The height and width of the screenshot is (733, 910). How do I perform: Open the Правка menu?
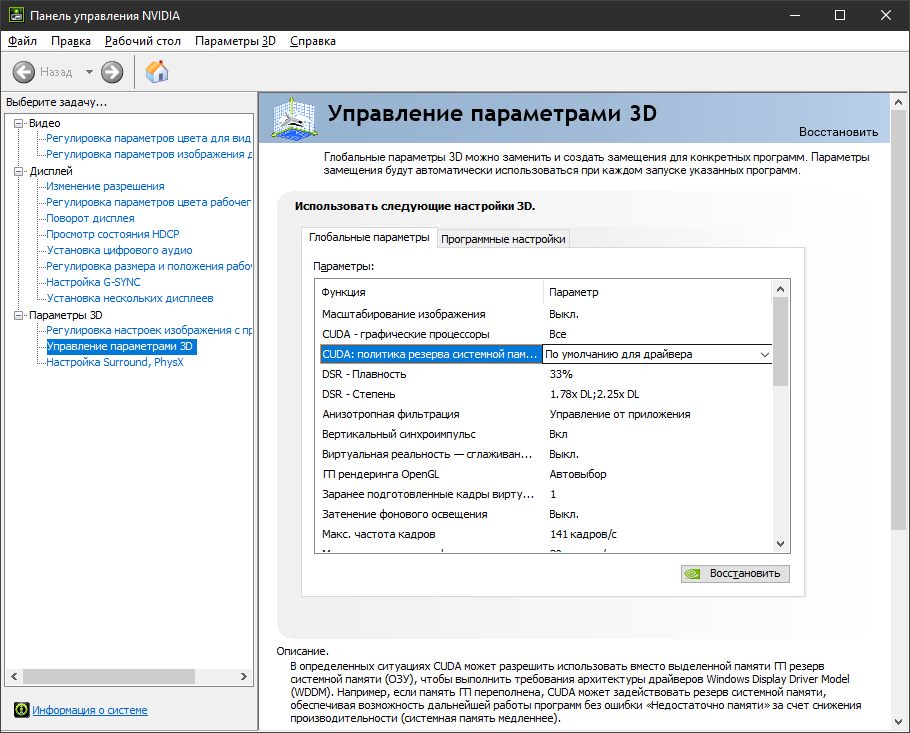pos(71,41)
